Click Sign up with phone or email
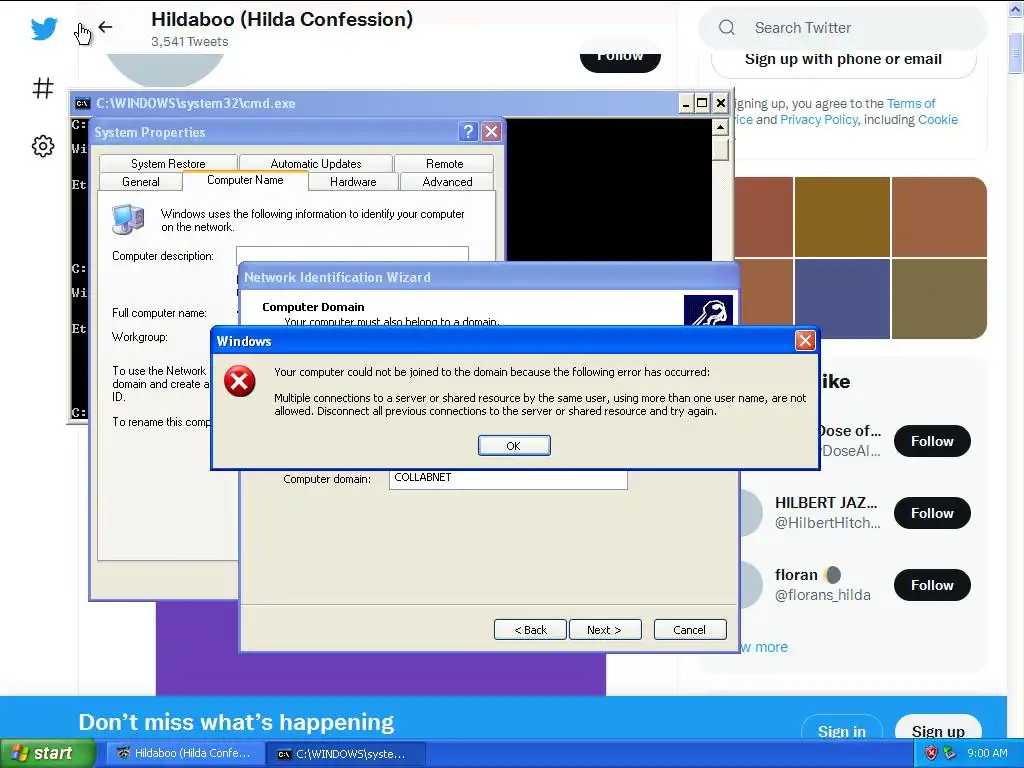 (x=843, y=59)
